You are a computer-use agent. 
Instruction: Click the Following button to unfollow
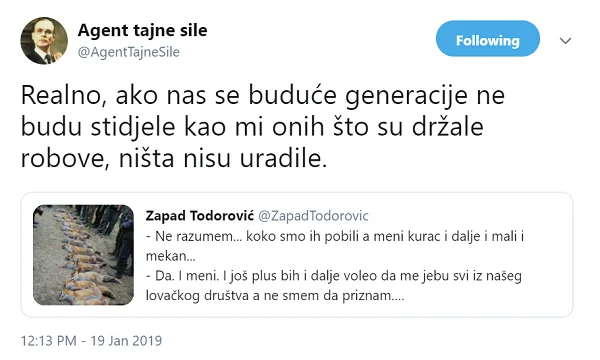click(488, 39)
